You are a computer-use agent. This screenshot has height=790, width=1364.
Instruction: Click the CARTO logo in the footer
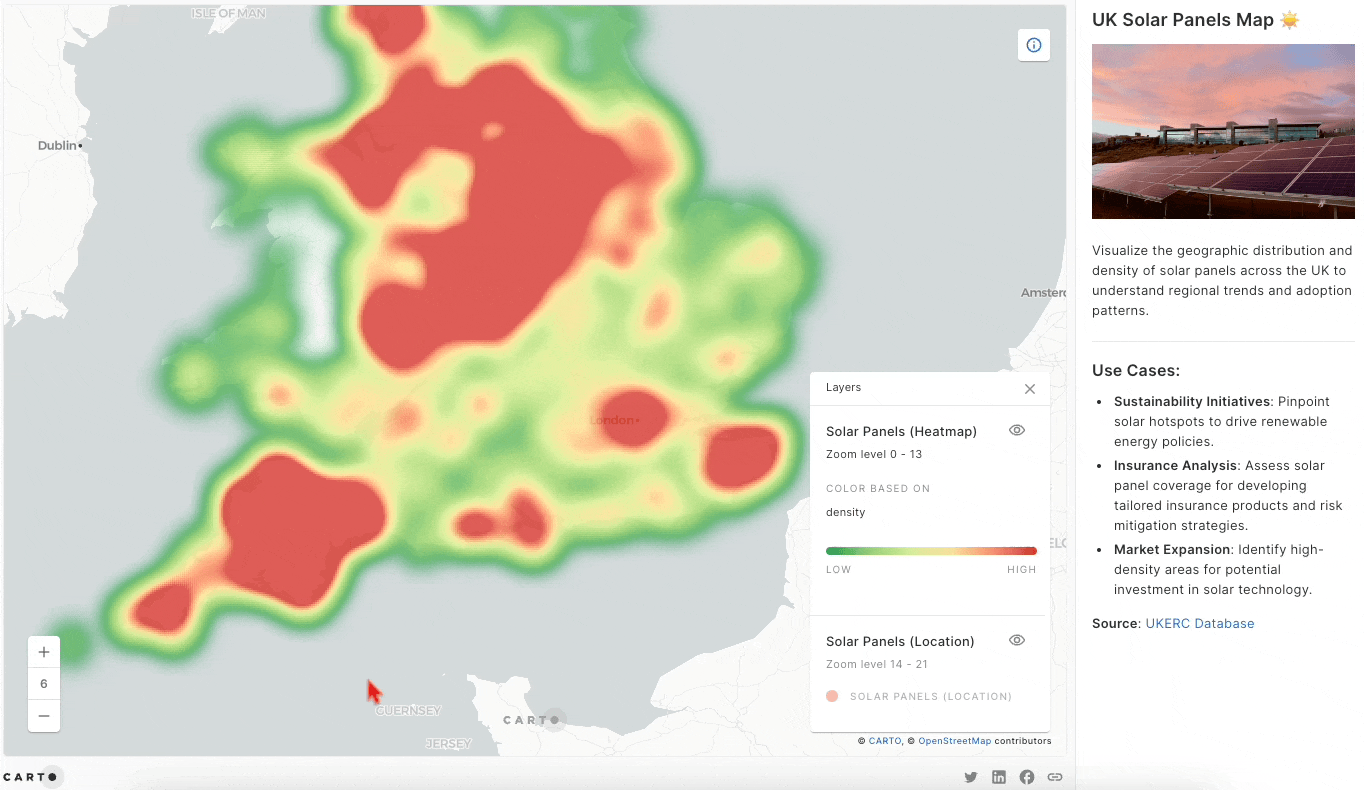32,776
